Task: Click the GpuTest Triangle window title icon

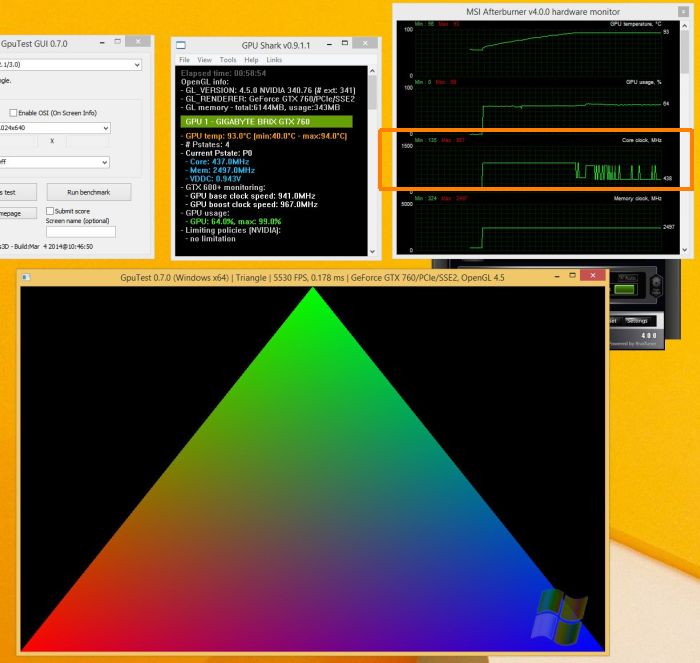Action: coord(26,277)
